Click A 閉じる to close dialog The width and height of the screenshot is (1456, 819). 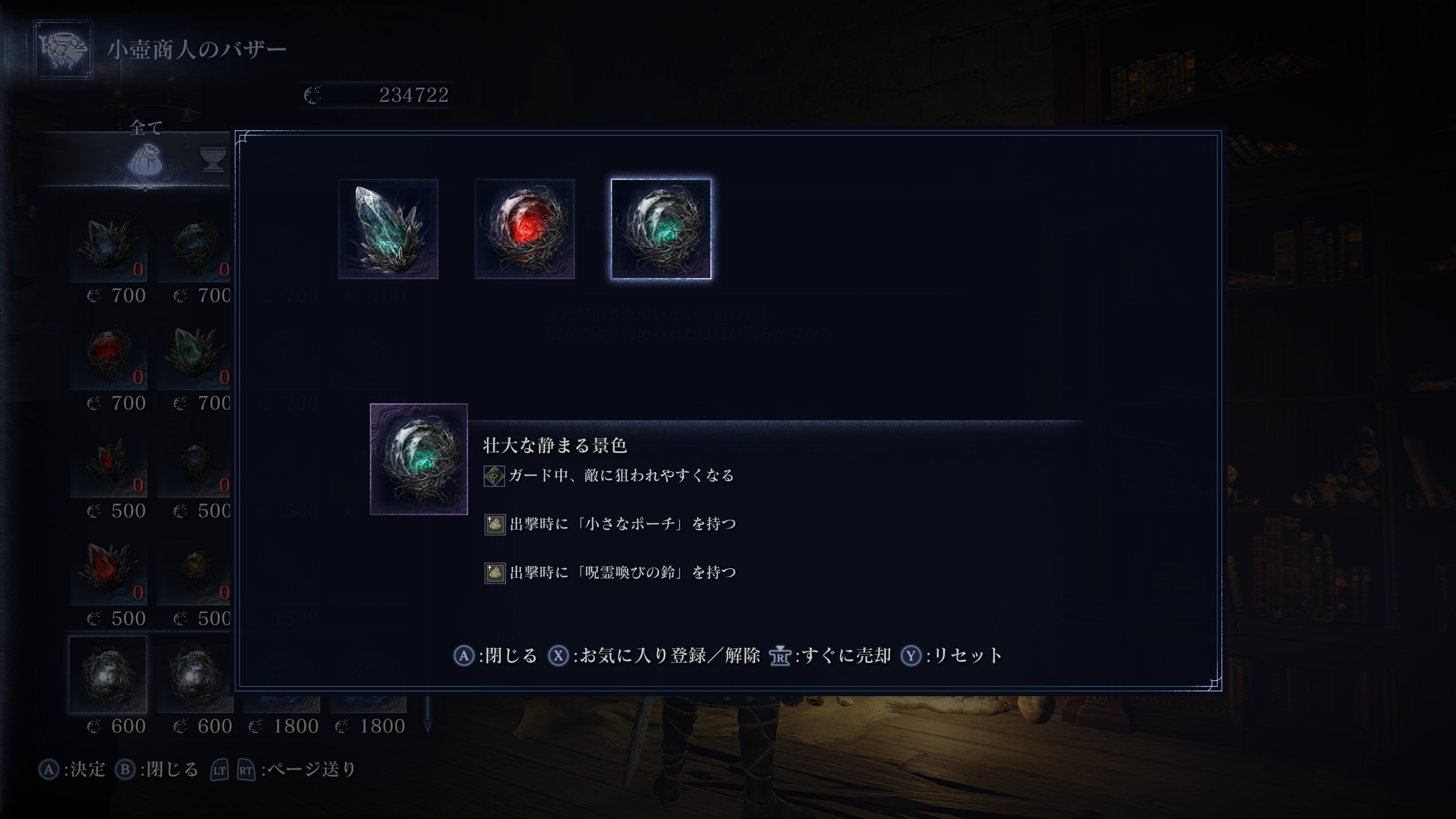pos(495,656)
